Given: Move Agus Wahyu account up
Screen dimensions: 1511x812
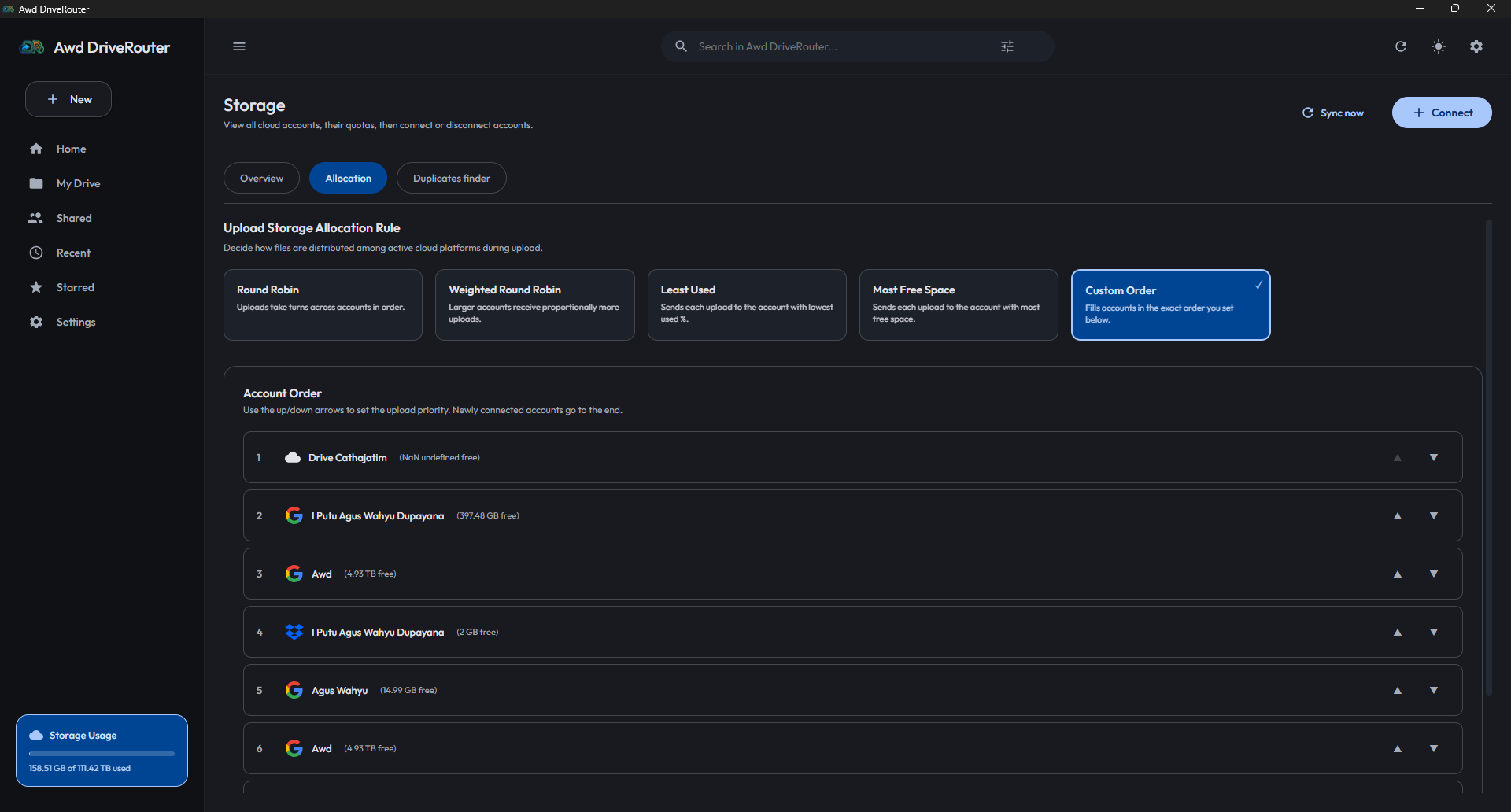Looking at the screenshot, I should coord(1398,690).
